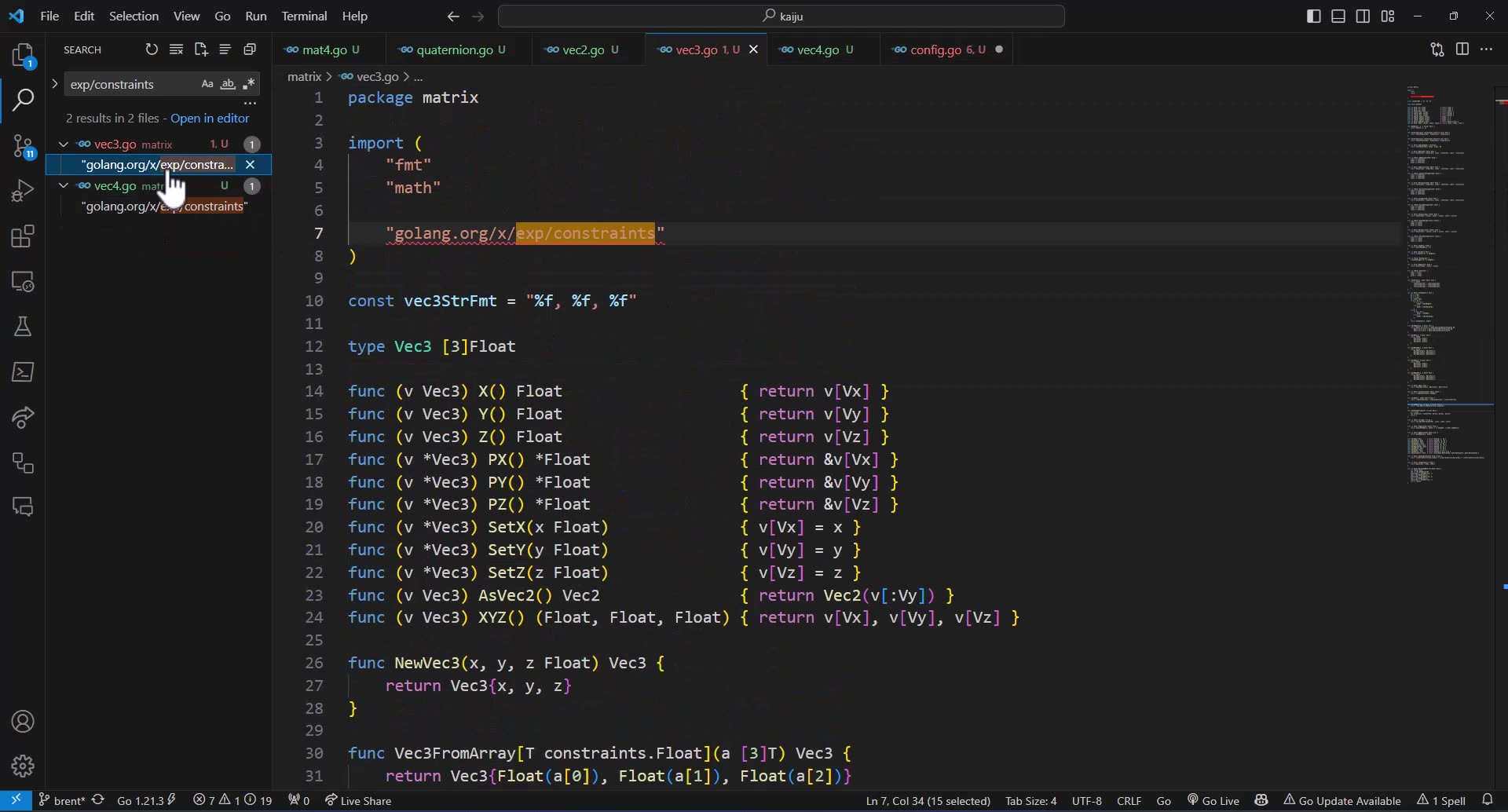Open the Search view in the activity bar
1508x812 pixels.
[24, 101]
